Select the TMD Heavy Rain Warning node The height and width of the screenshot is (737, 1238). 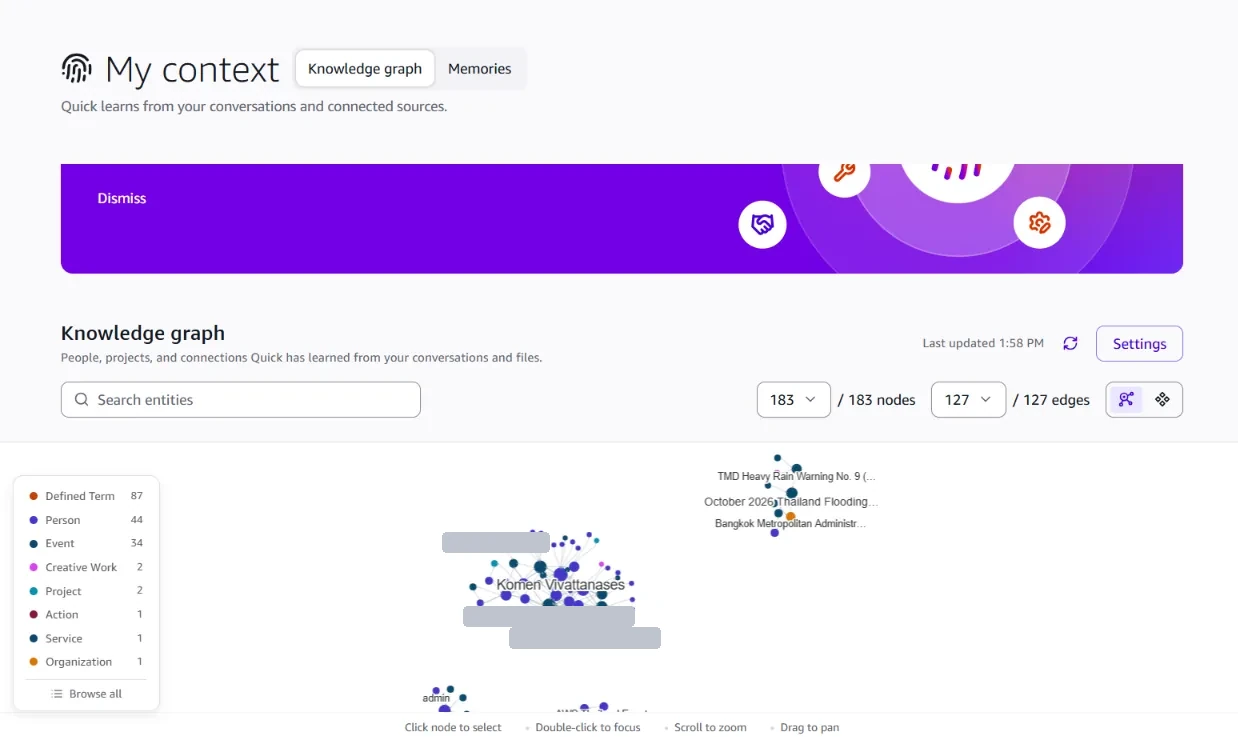[796, 476]
